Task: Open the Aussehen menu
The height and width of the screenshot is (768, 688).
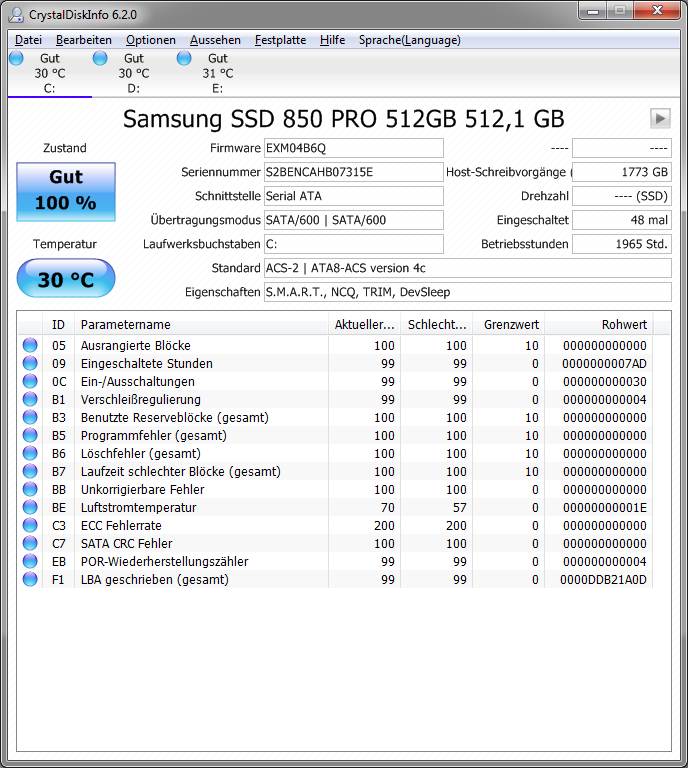Action: pos(215,40)
